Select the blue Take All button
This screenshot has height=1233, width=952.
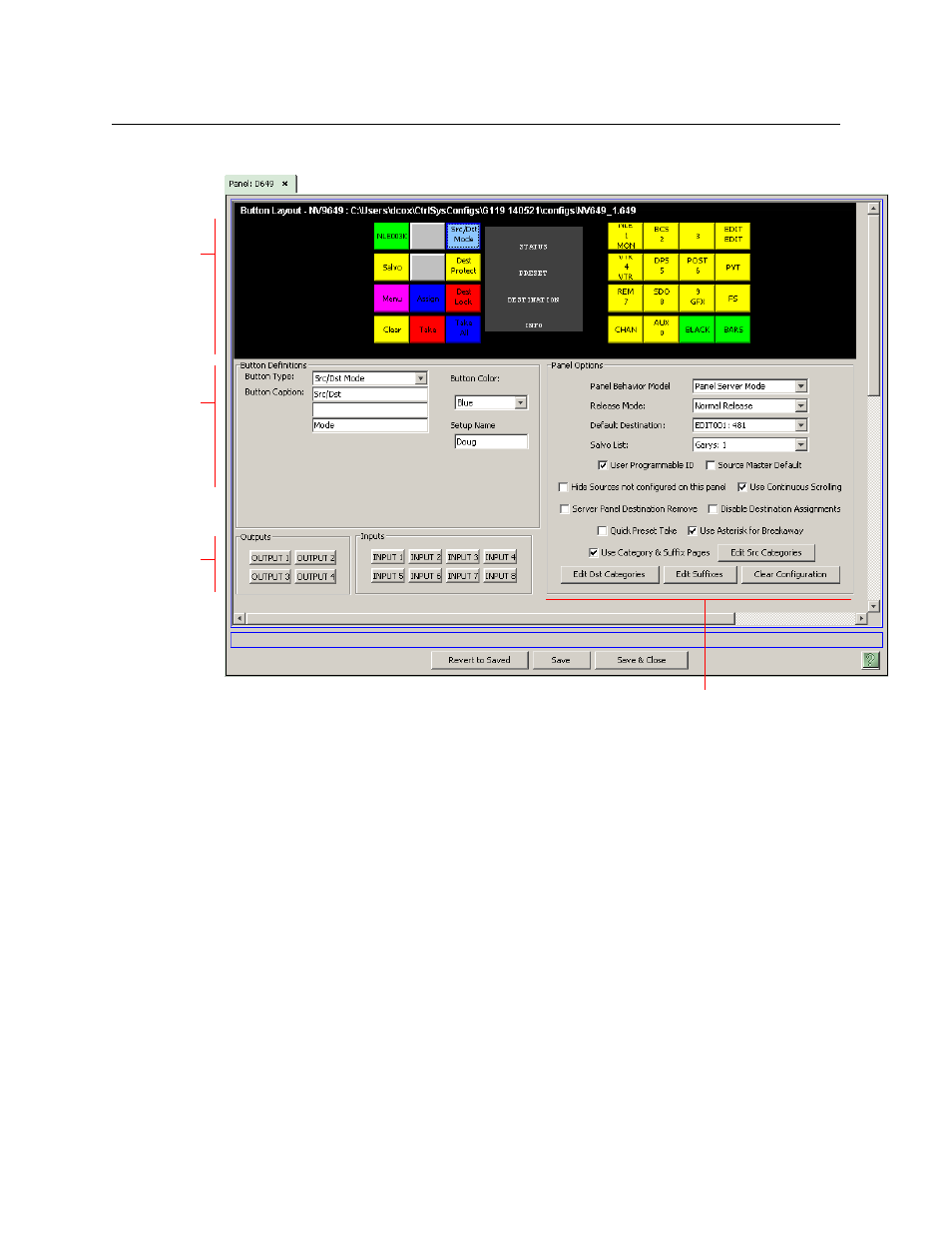(463, 328)
